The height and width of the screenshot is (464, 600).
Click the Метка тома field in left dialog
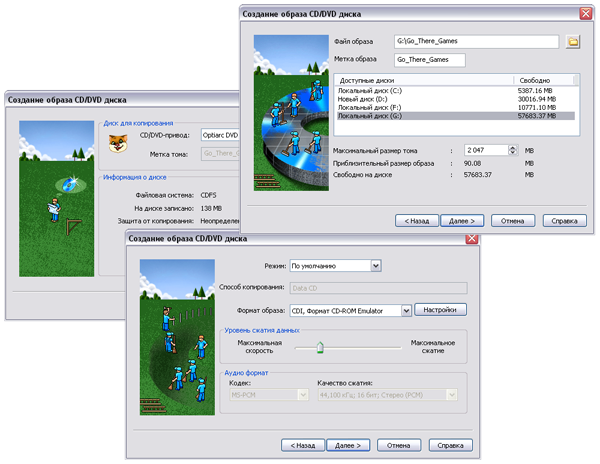220,154
